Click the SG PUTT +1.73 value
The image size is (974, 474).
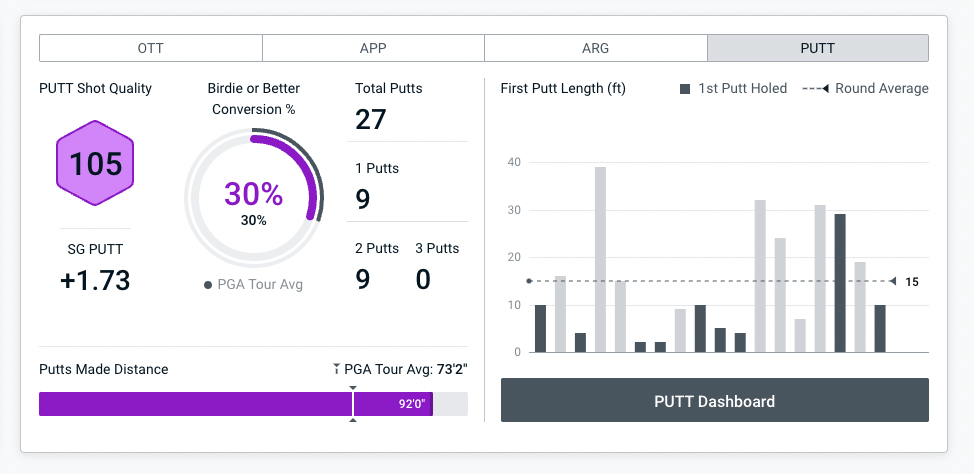click(x=95, y=281)
